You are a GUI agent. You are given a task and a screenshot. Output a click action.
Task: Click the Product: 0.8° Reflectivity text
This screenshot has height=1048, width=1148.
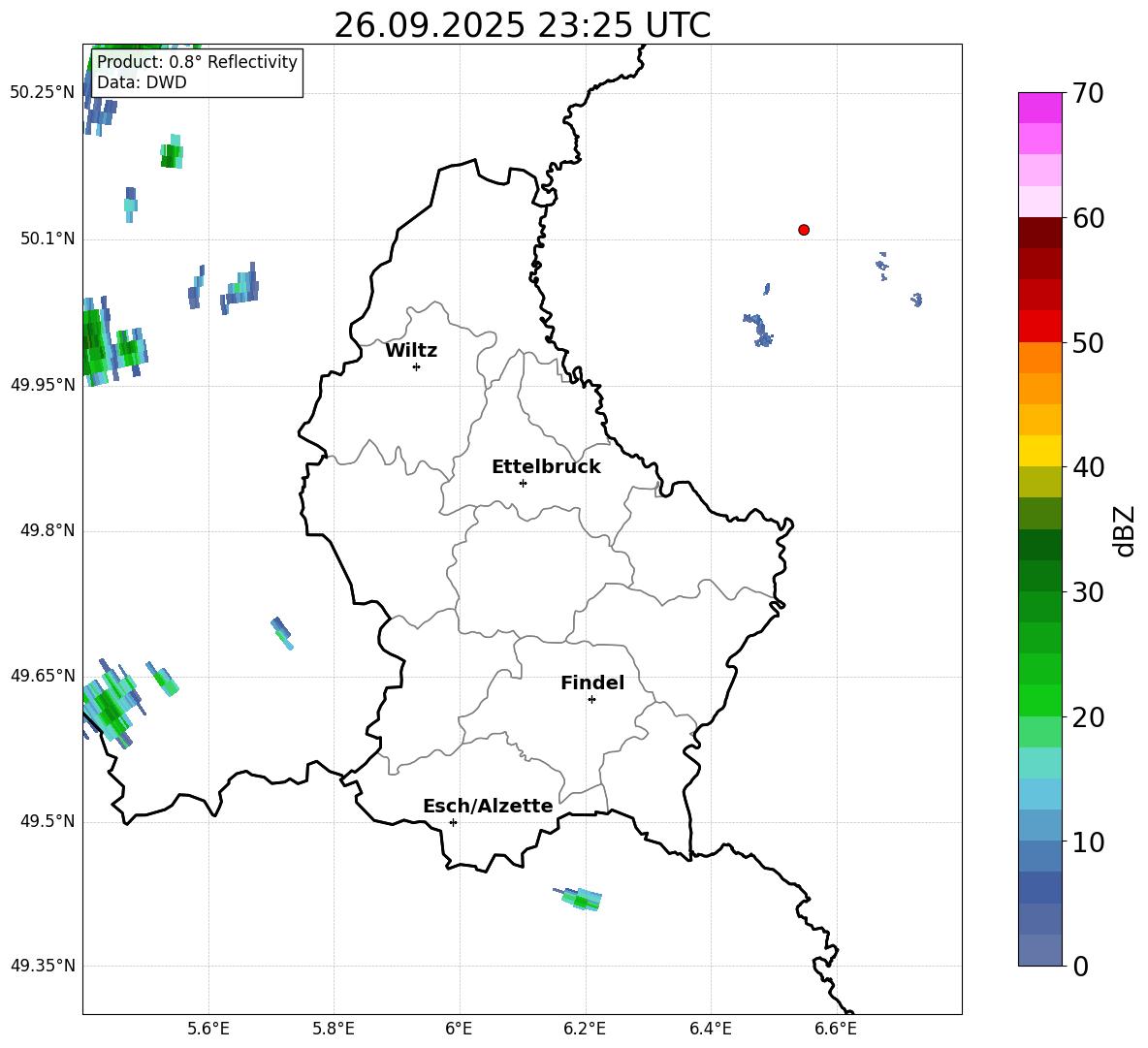point(197,61)
